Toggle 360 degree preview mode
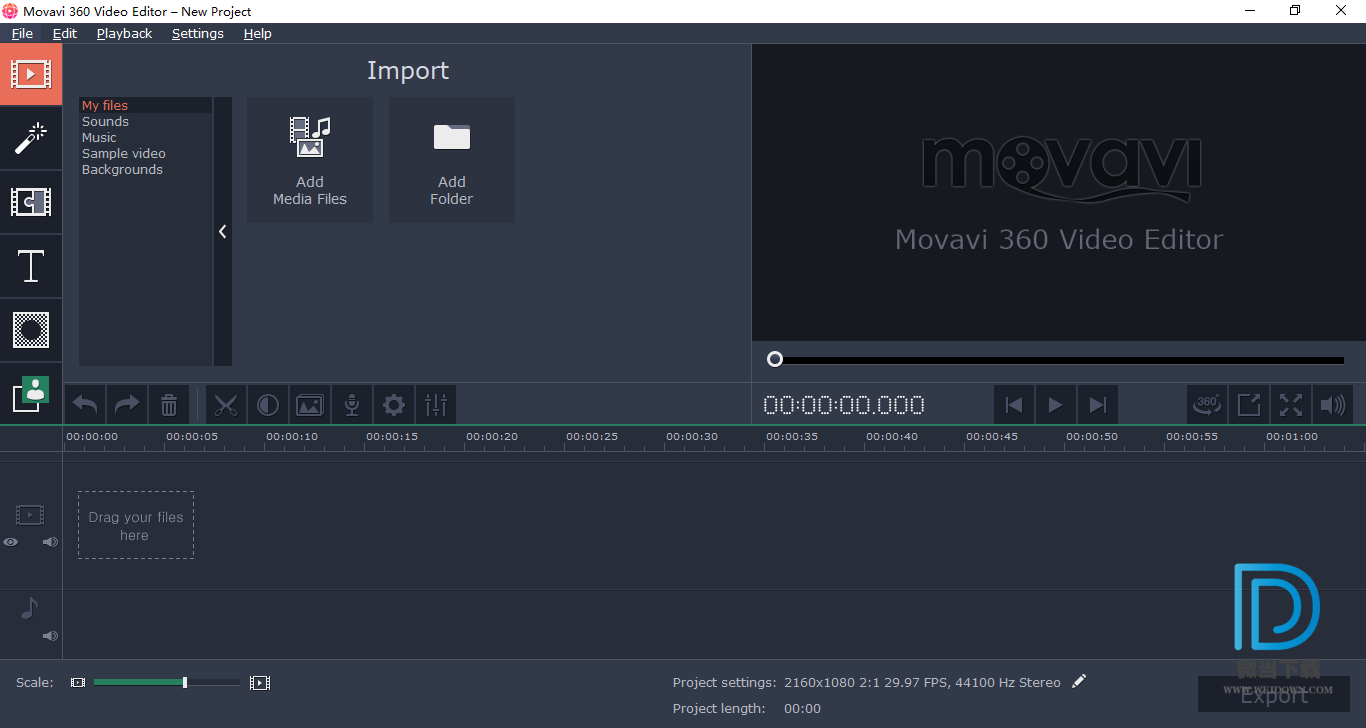 coord(1207,404)
